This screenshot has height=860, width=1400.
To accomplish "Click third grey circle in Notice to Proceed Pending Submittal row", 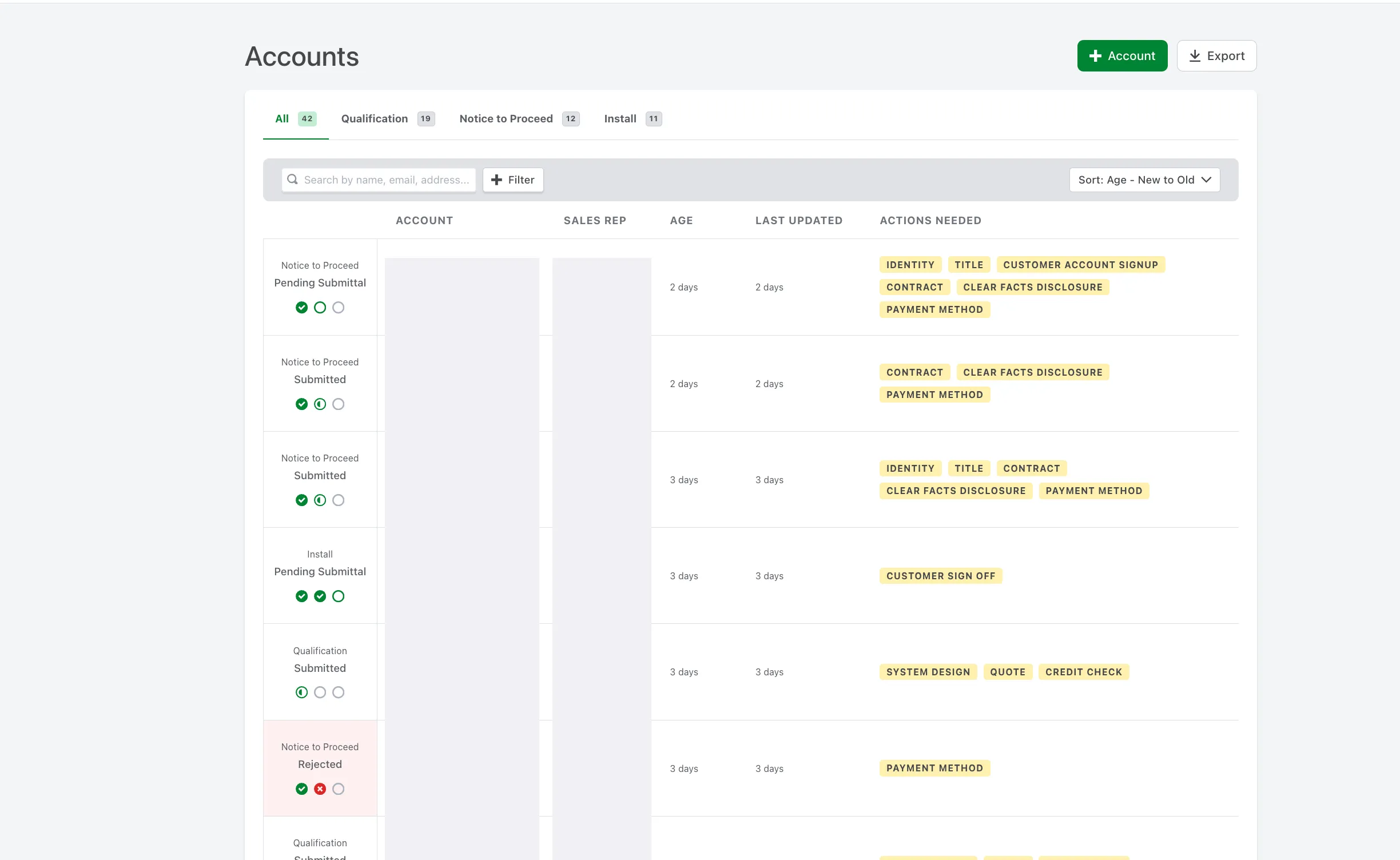I will (338, 308).
